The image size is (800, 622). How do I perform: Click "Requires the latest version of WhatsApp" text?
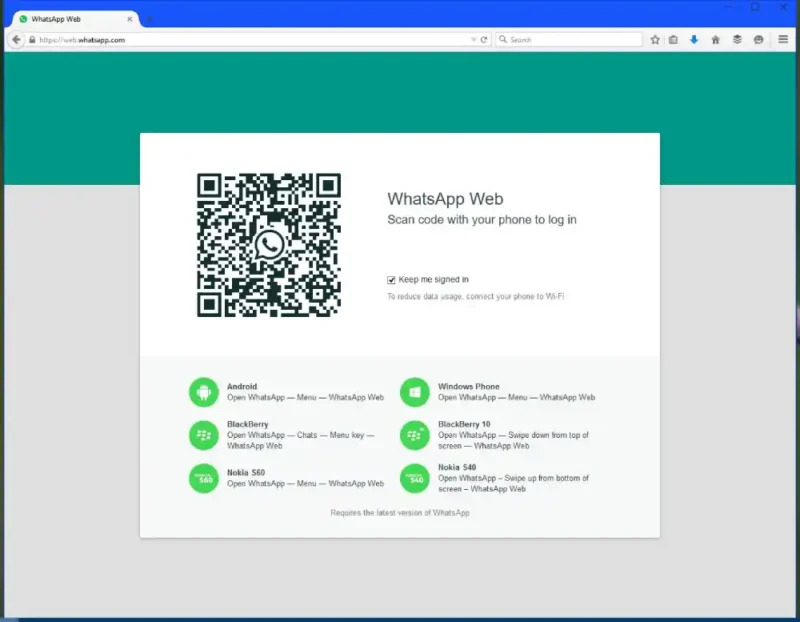[399, 513]
